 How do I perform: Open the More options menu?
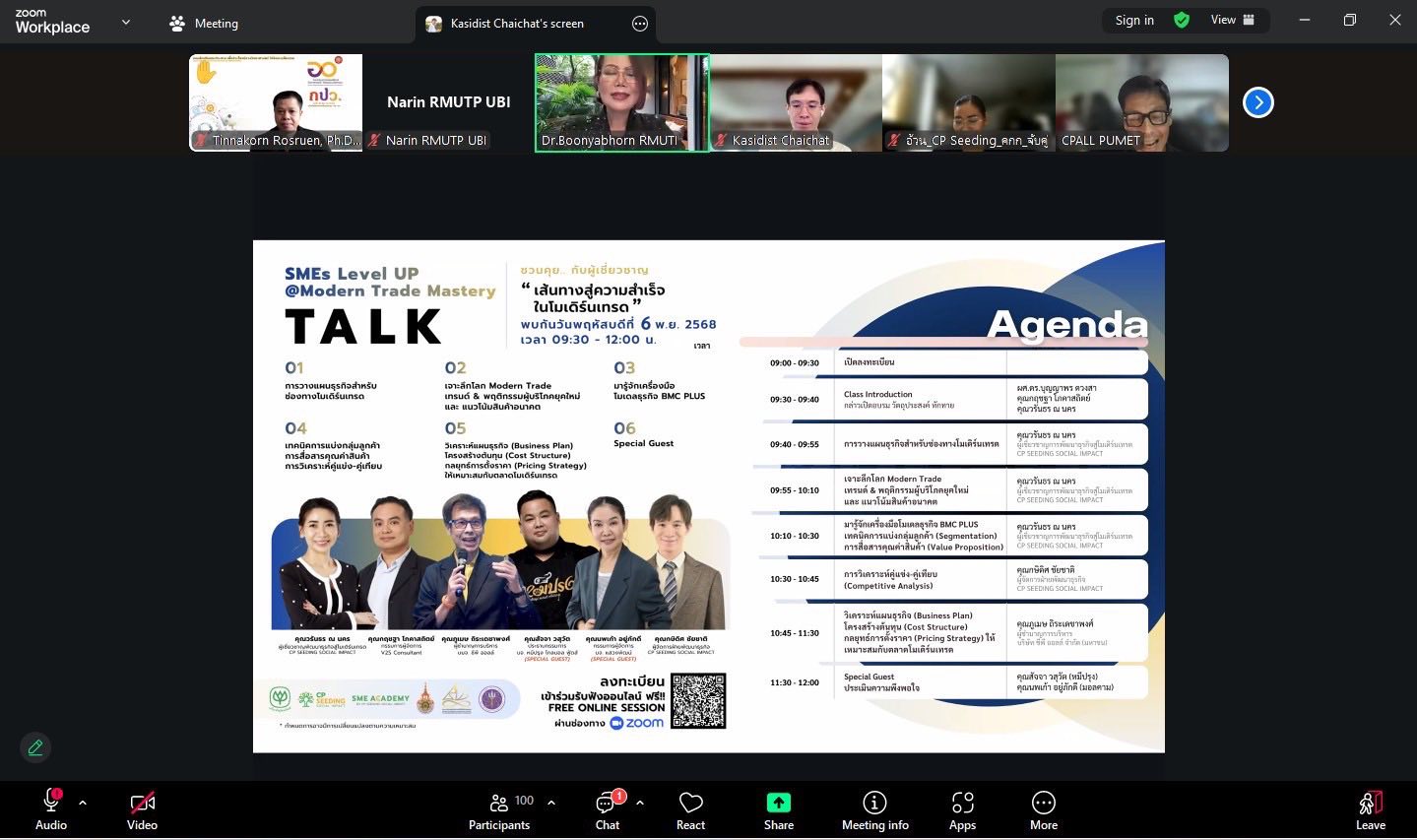point(1043,810)
